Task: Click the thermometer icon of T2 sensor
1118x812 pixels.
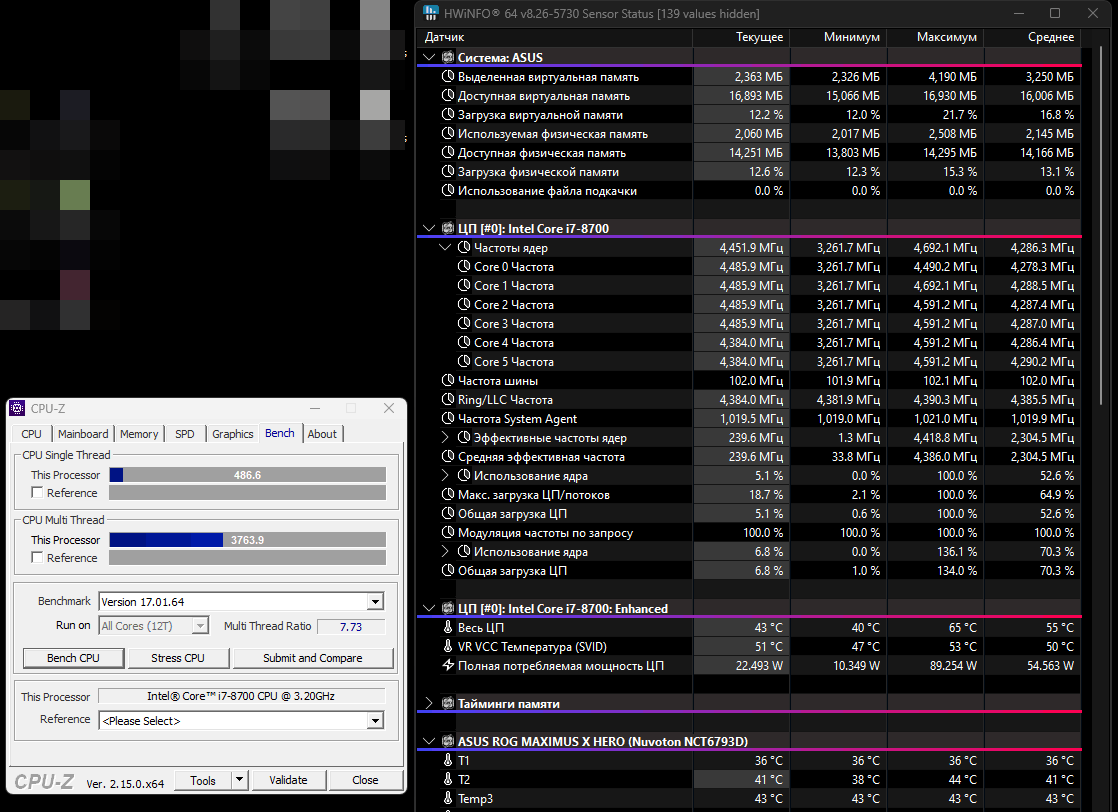Action: 448,779
